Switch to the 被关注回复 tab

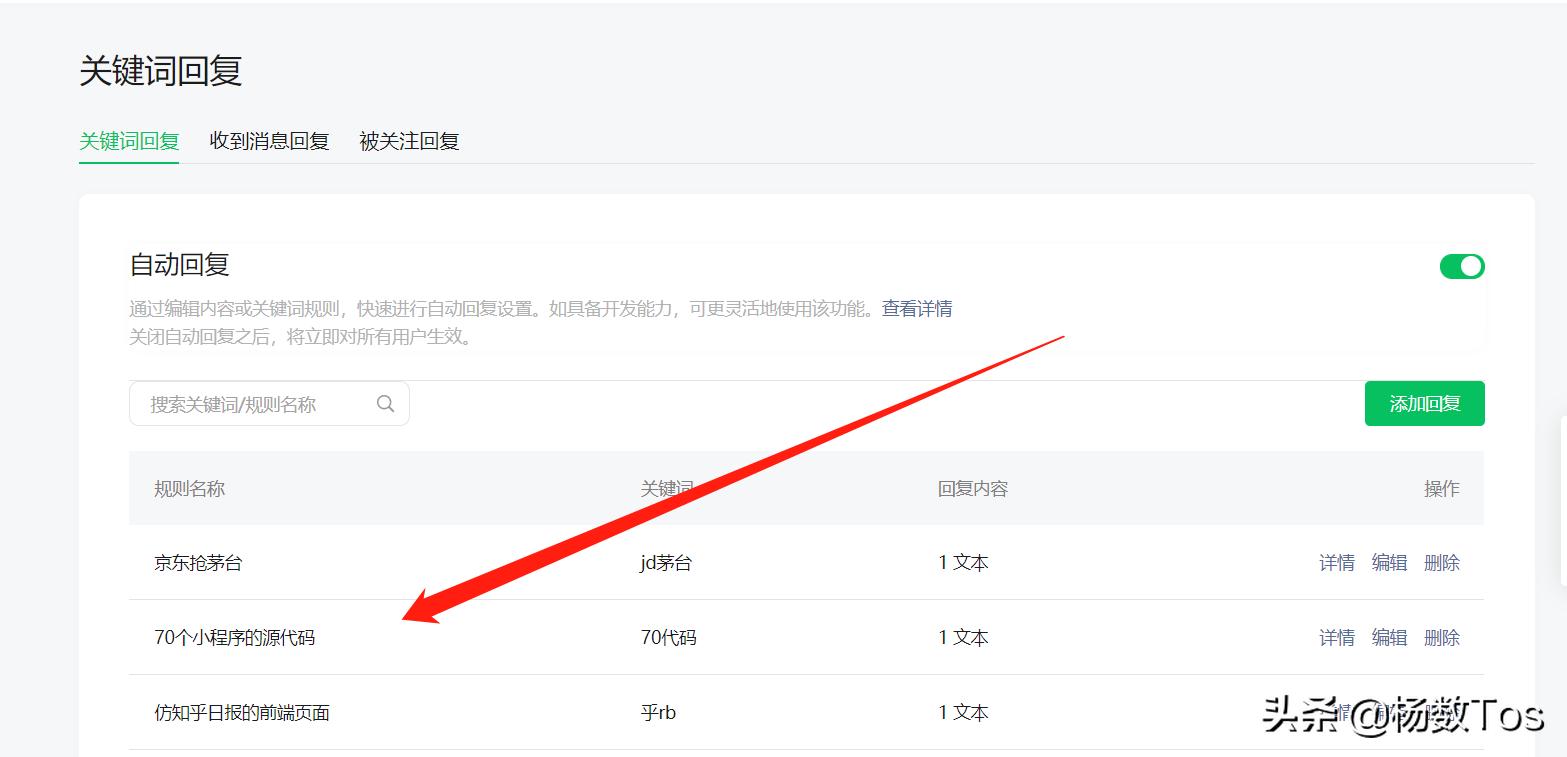pos(408,140)
